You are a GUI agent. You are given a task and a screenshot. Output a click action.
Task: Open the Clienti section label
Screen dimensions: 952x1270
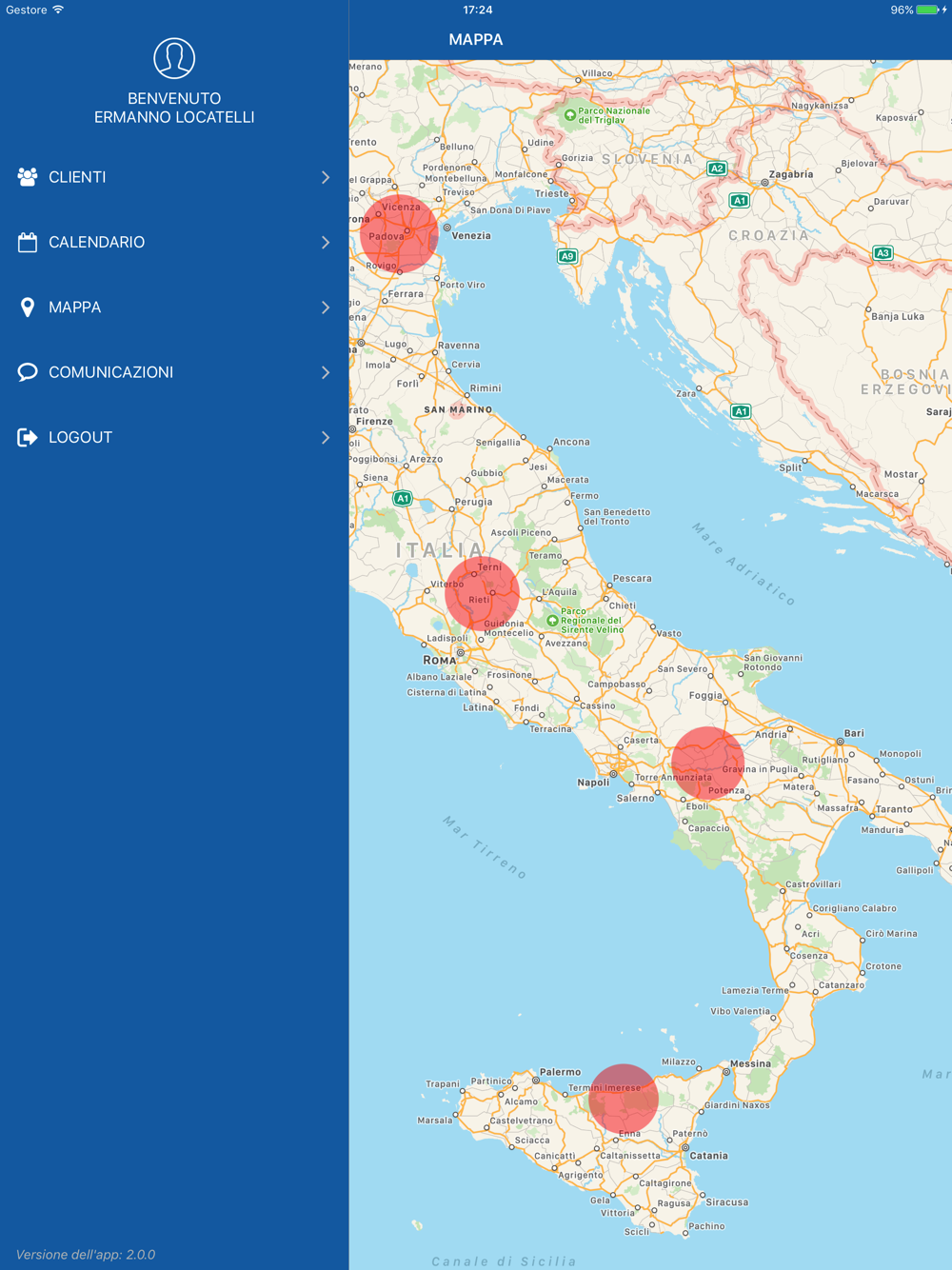77,177
